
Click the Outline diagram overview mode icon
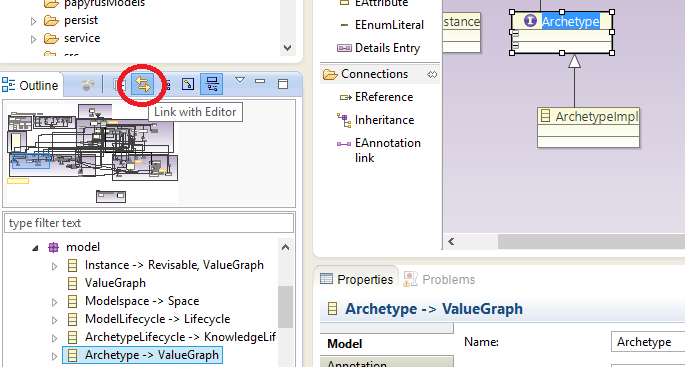tap(188, 84)
